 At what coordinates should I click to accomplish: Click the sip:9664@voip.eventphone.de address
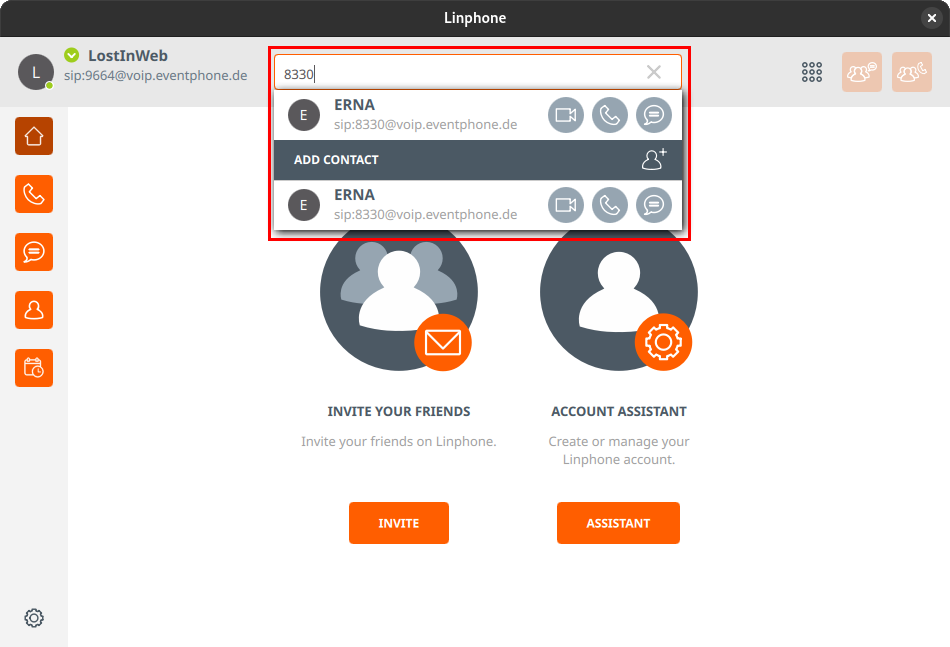point(156,76)
